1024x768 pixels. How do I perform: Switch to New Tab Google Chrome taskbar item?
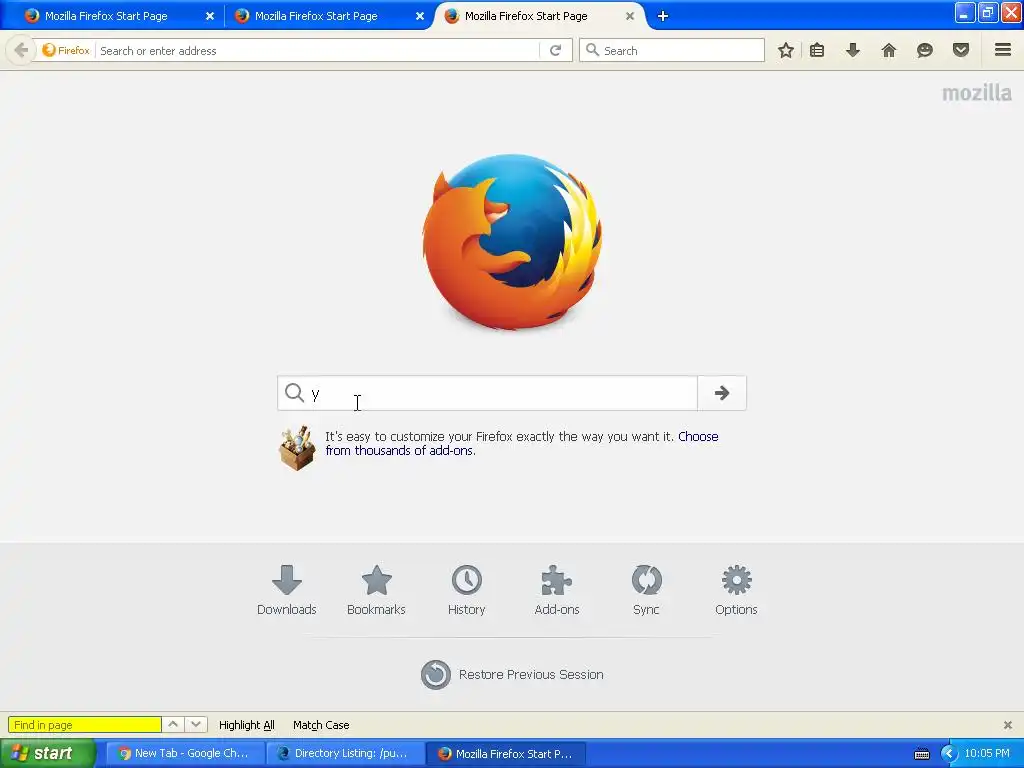pyautogui.click(x=184, y=754)
